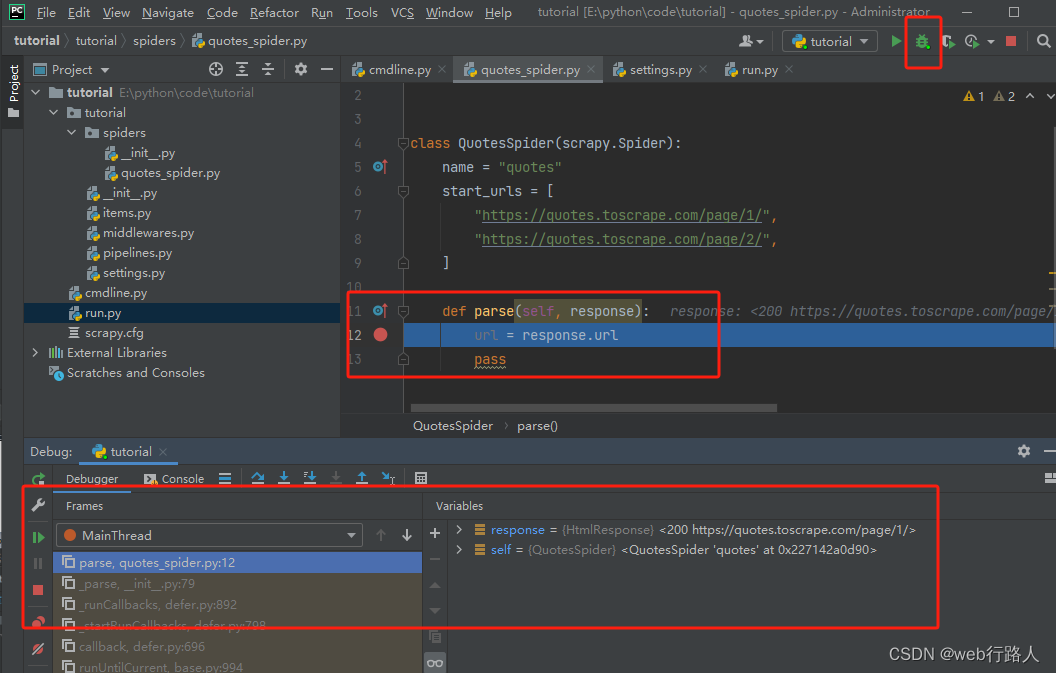This screenshot has width=1056, height=673.
Task: Open Evaluate Expression calculator icon
Action: tap(421, 478)
